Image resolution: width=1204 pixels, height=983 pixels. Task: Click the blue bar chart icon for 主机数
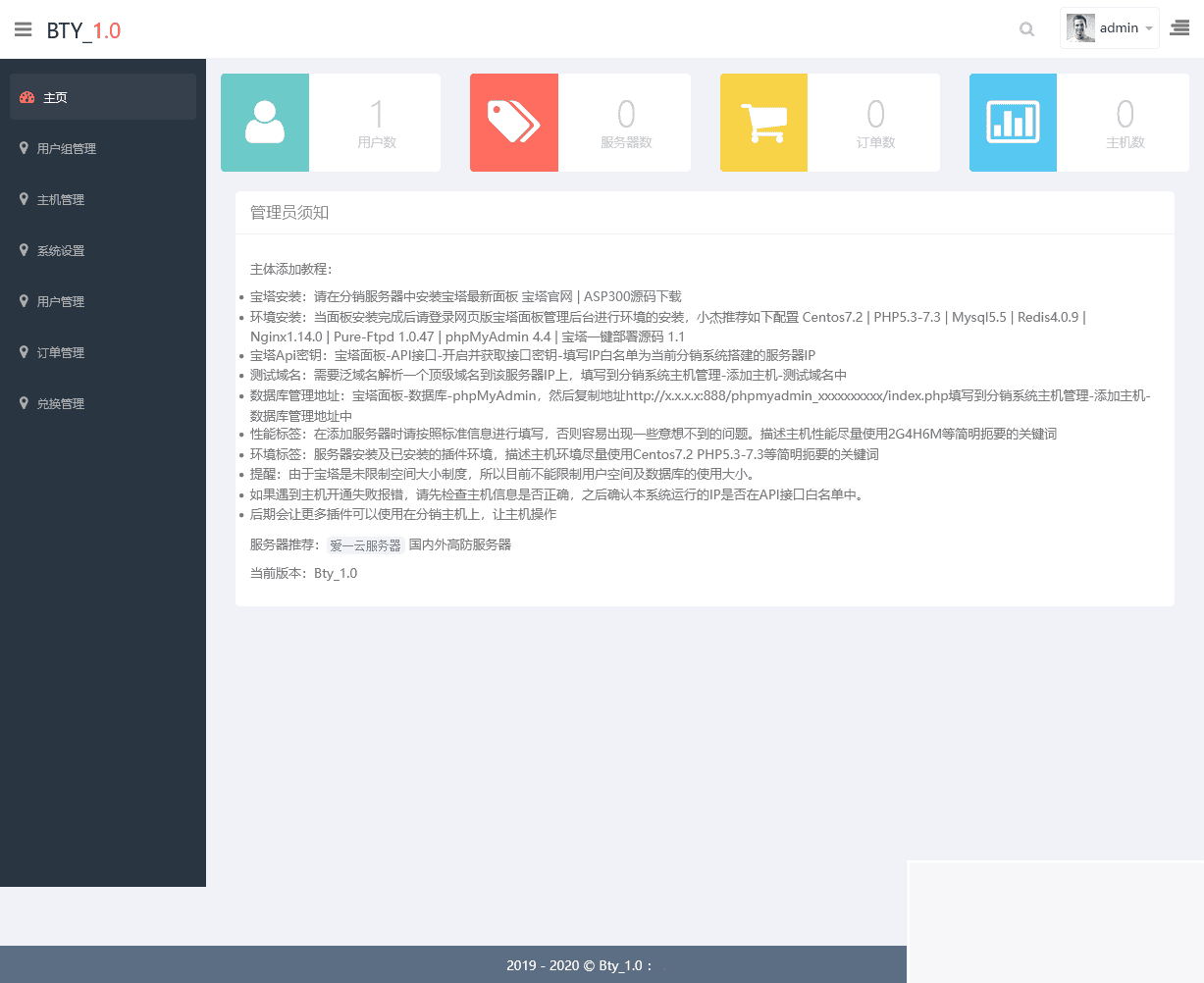click(1013, 122)
